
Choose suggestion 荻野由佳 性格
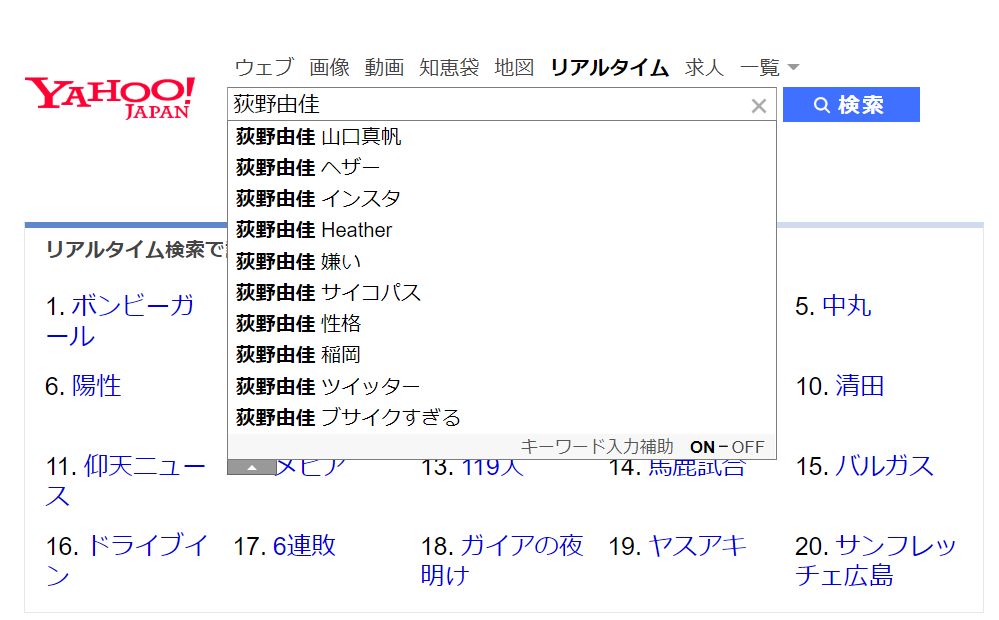[x=501, y=324]
